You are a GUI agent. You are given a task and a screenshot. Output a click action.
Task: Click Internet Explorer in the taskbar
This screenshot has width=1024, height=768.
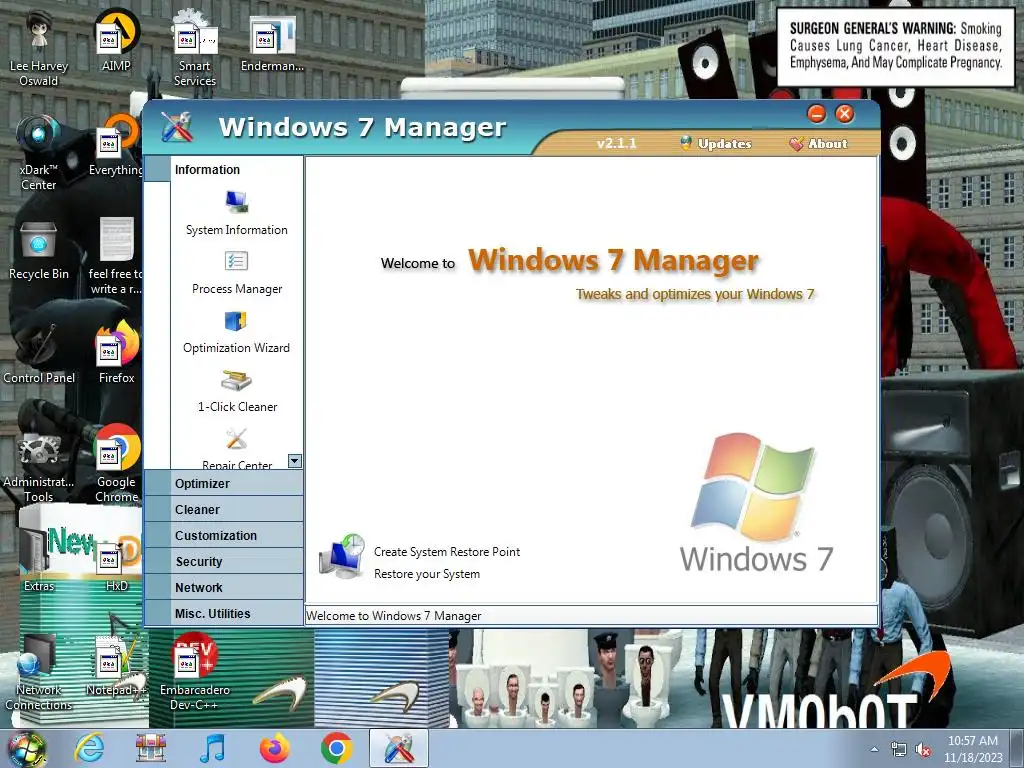click(88, 748)
